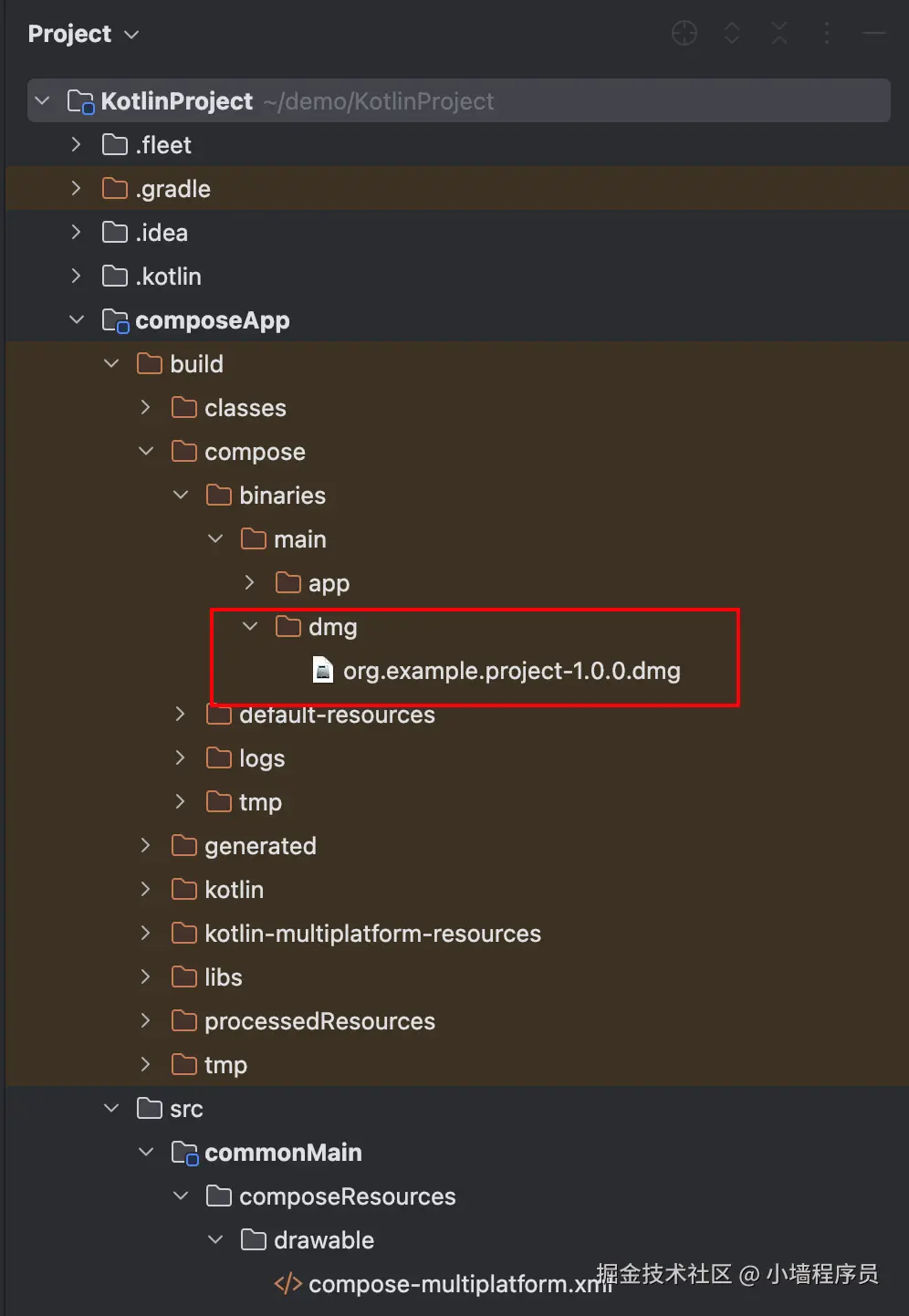Click the composeApp module folder icon
The height and width of the screenshot is (1316, 909).
pos(115,320)
